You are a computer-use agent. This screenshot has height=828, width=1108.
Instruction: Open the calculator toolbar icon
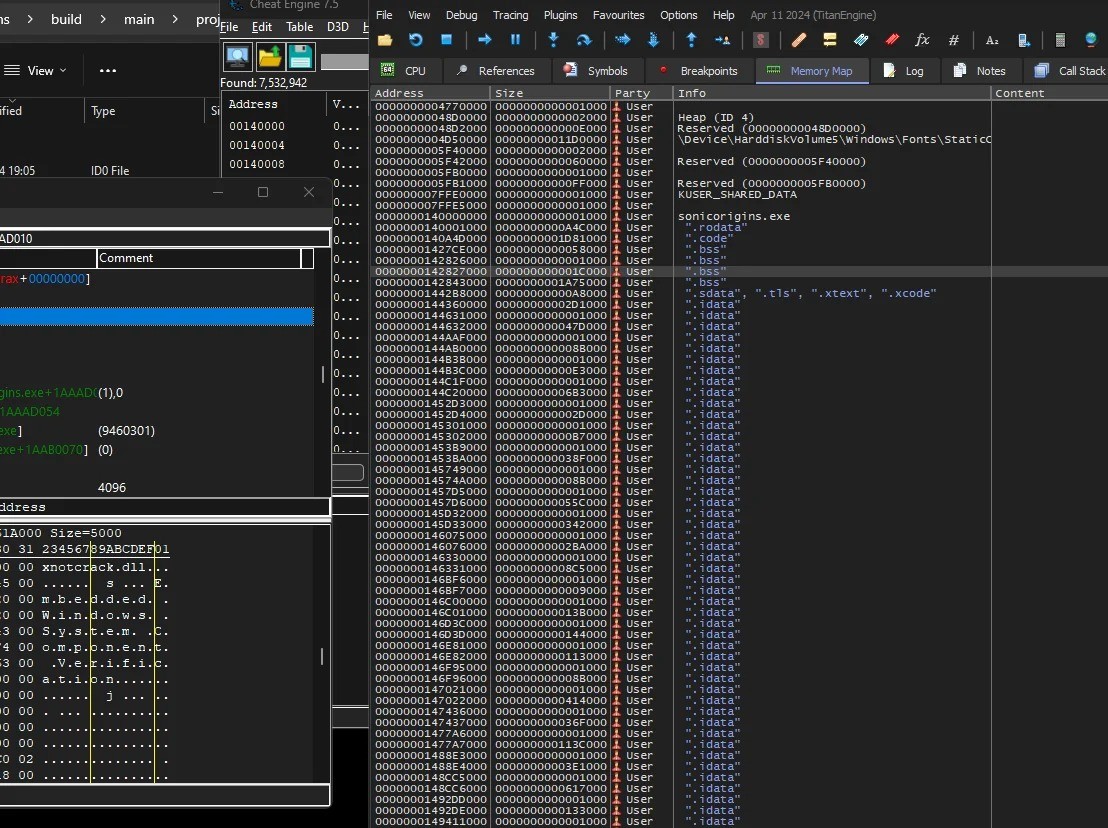[x=1061, y=40]
